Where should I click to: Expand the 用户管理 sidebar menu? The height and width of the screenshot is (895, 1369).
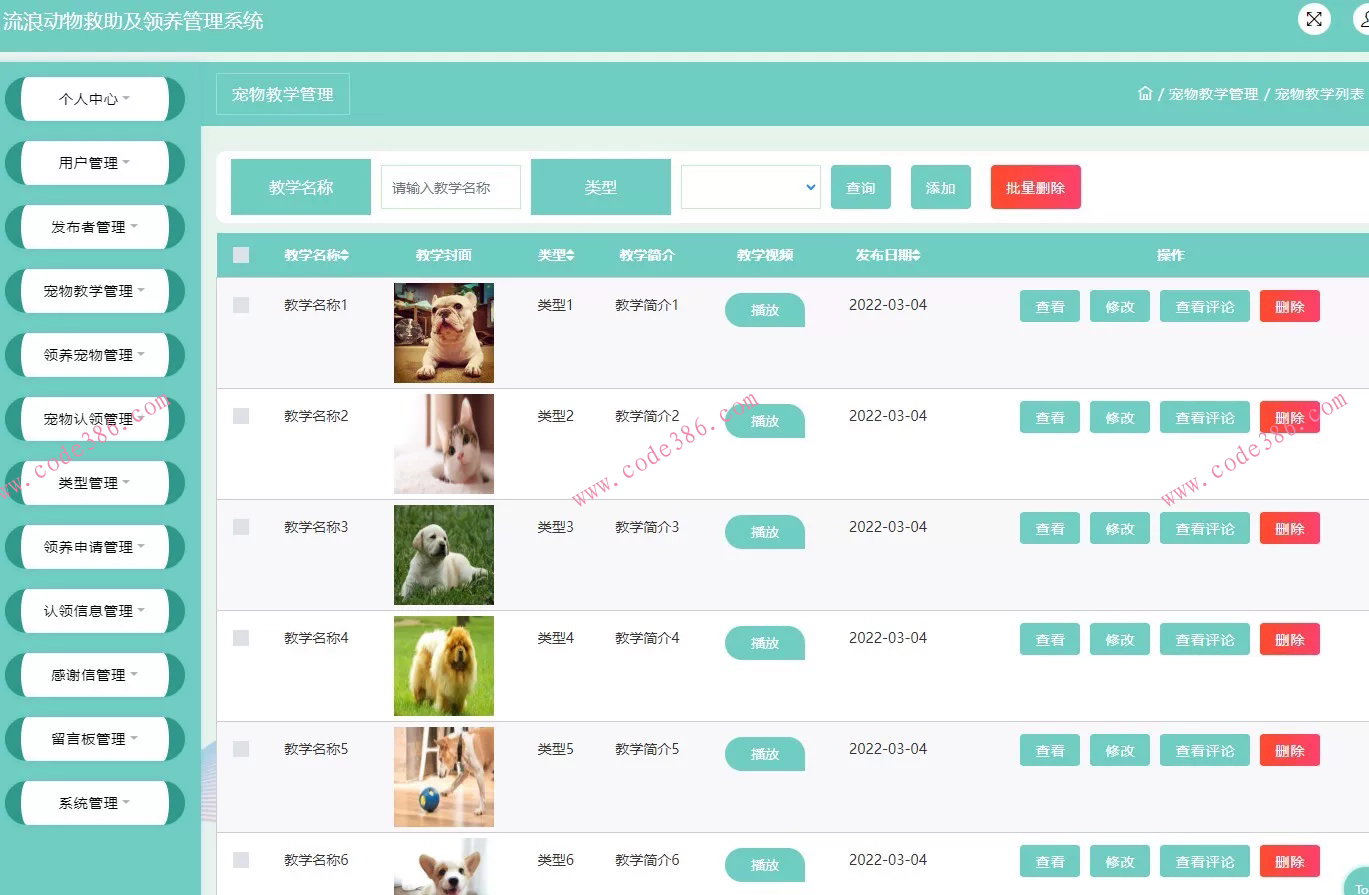tap(96, 163)
